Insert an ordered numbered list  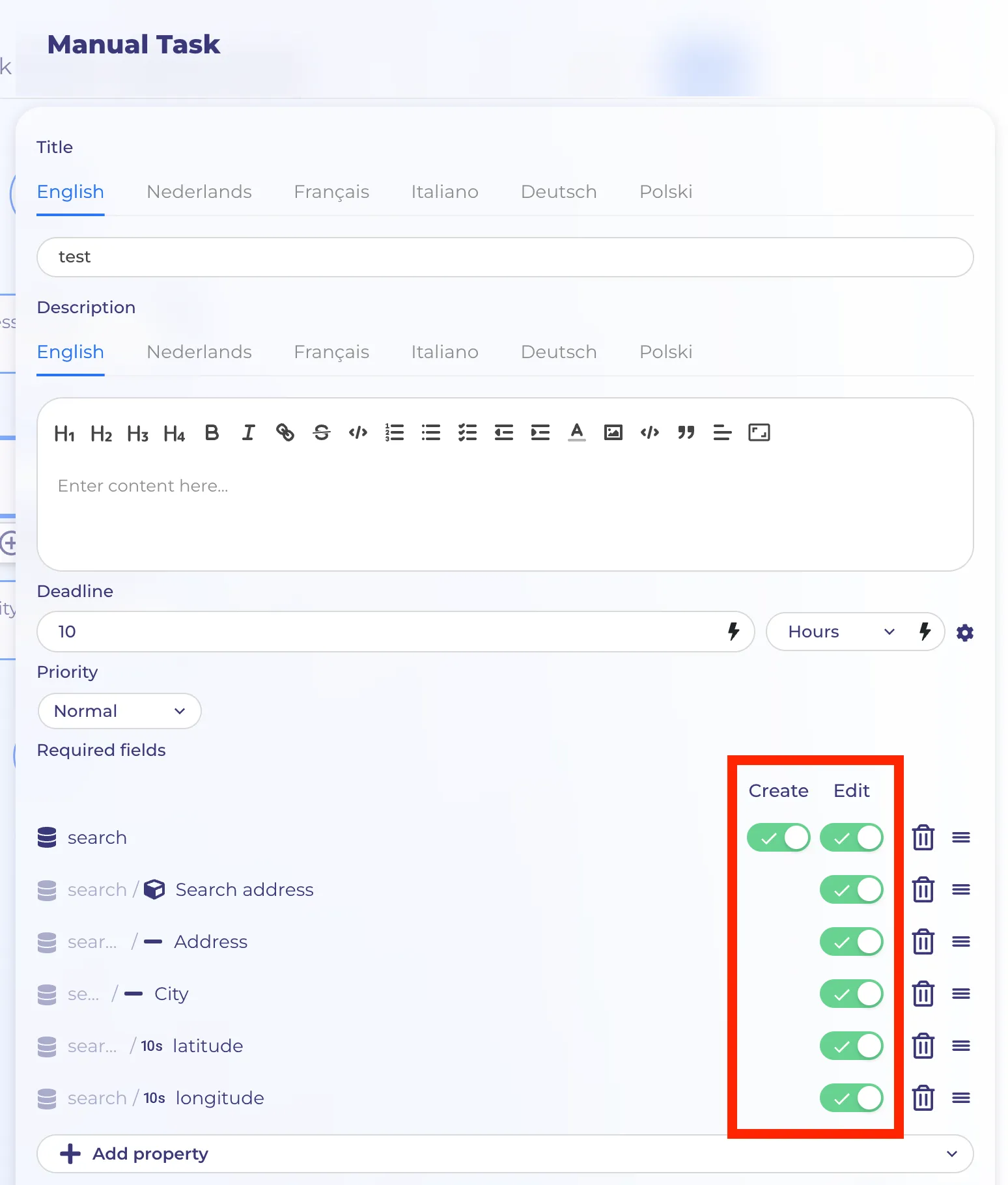[x=395, y=432]
